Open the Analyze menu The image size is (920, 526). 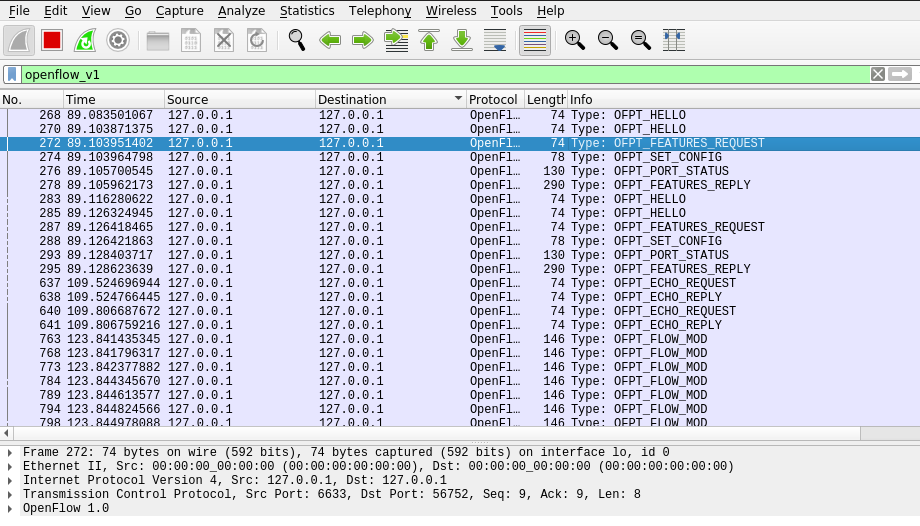(x=241, y=11)
